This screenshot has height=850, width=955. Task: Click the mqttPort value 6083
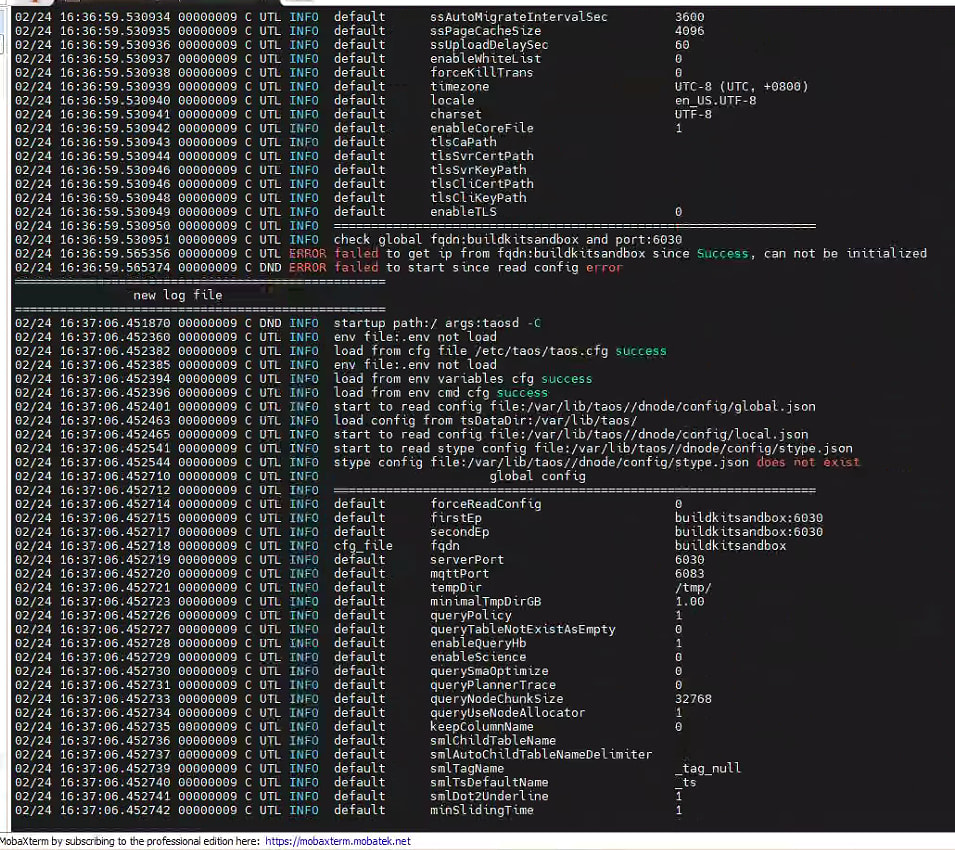[x=689, y=574]
